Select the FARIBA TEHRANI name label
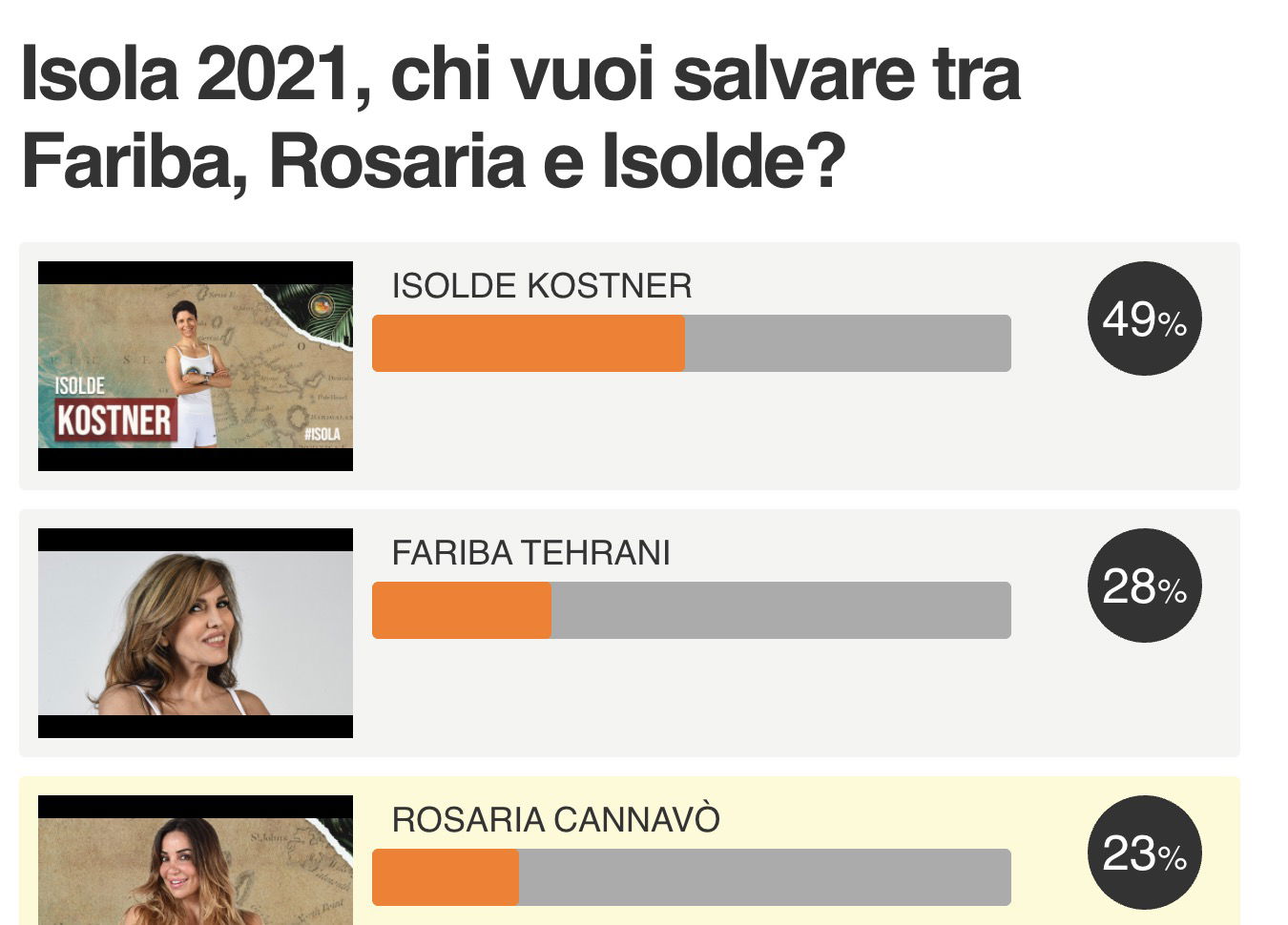The width and height of the screenshot is (1288, 925). (x=531, y=553)
